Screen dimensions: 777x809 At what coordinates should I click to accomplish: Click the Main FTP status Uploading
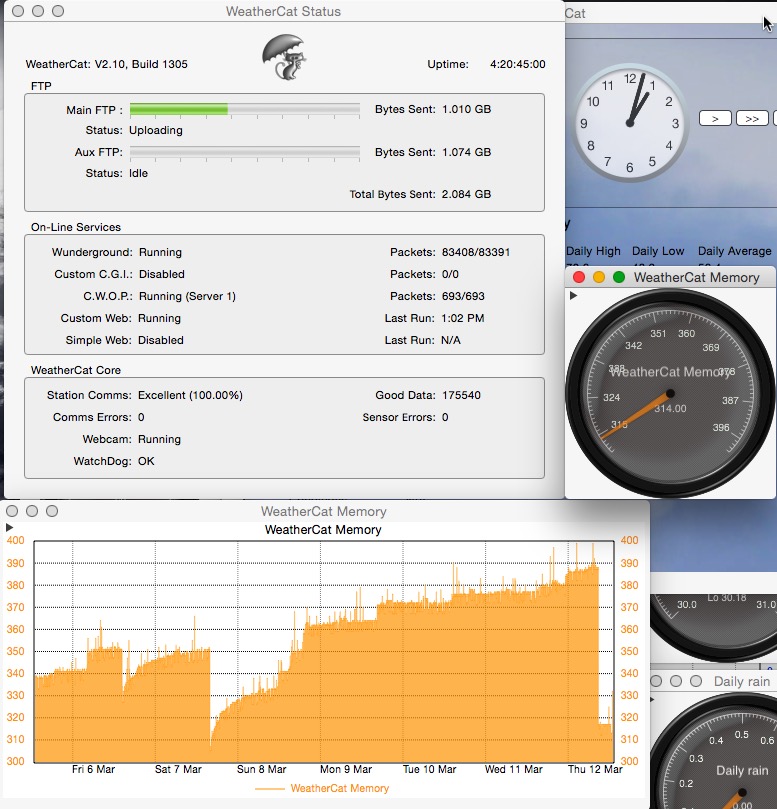156,130
